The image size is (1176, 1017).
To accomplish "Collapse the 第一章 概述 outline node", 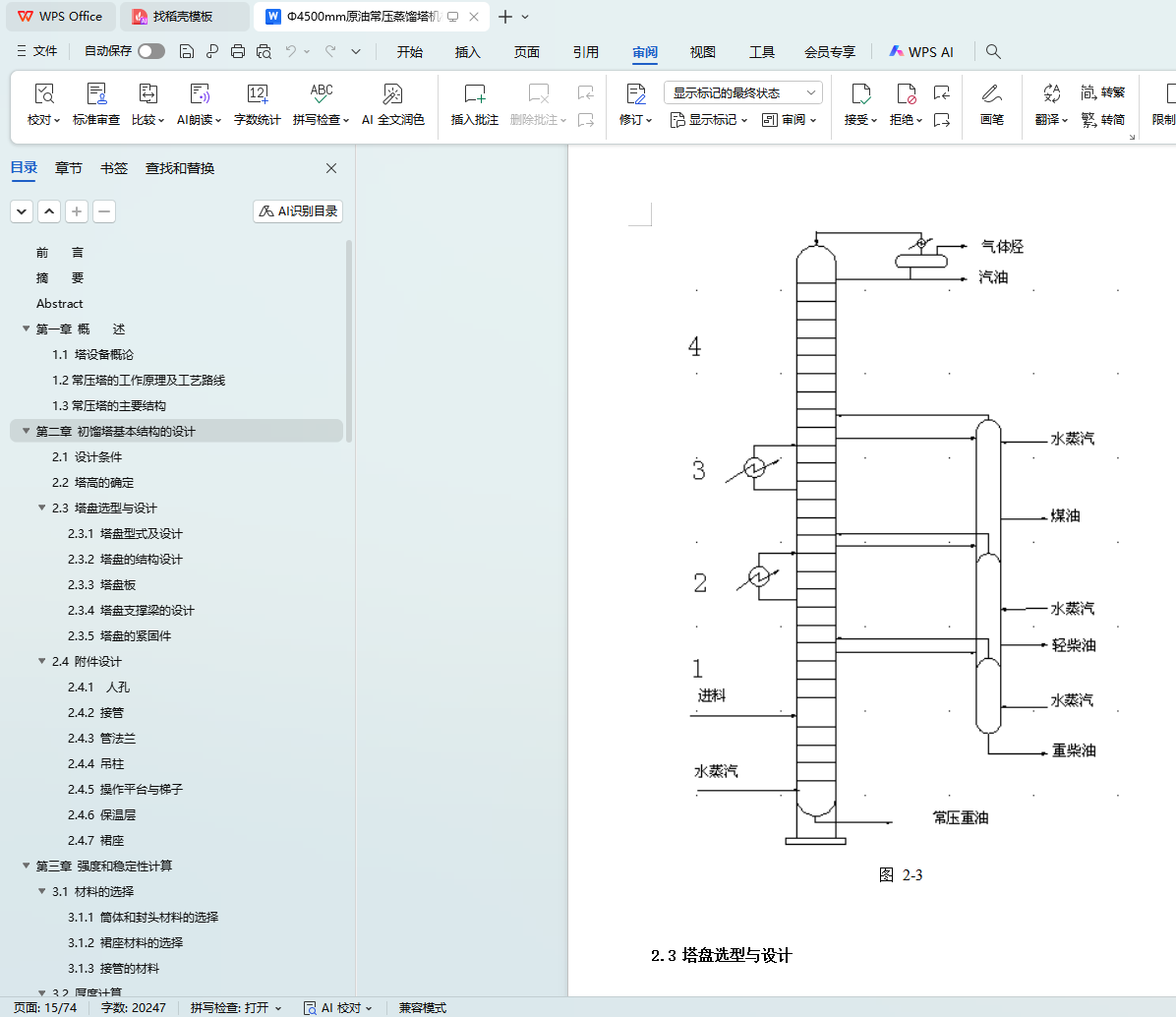I will tap(27, 329).
